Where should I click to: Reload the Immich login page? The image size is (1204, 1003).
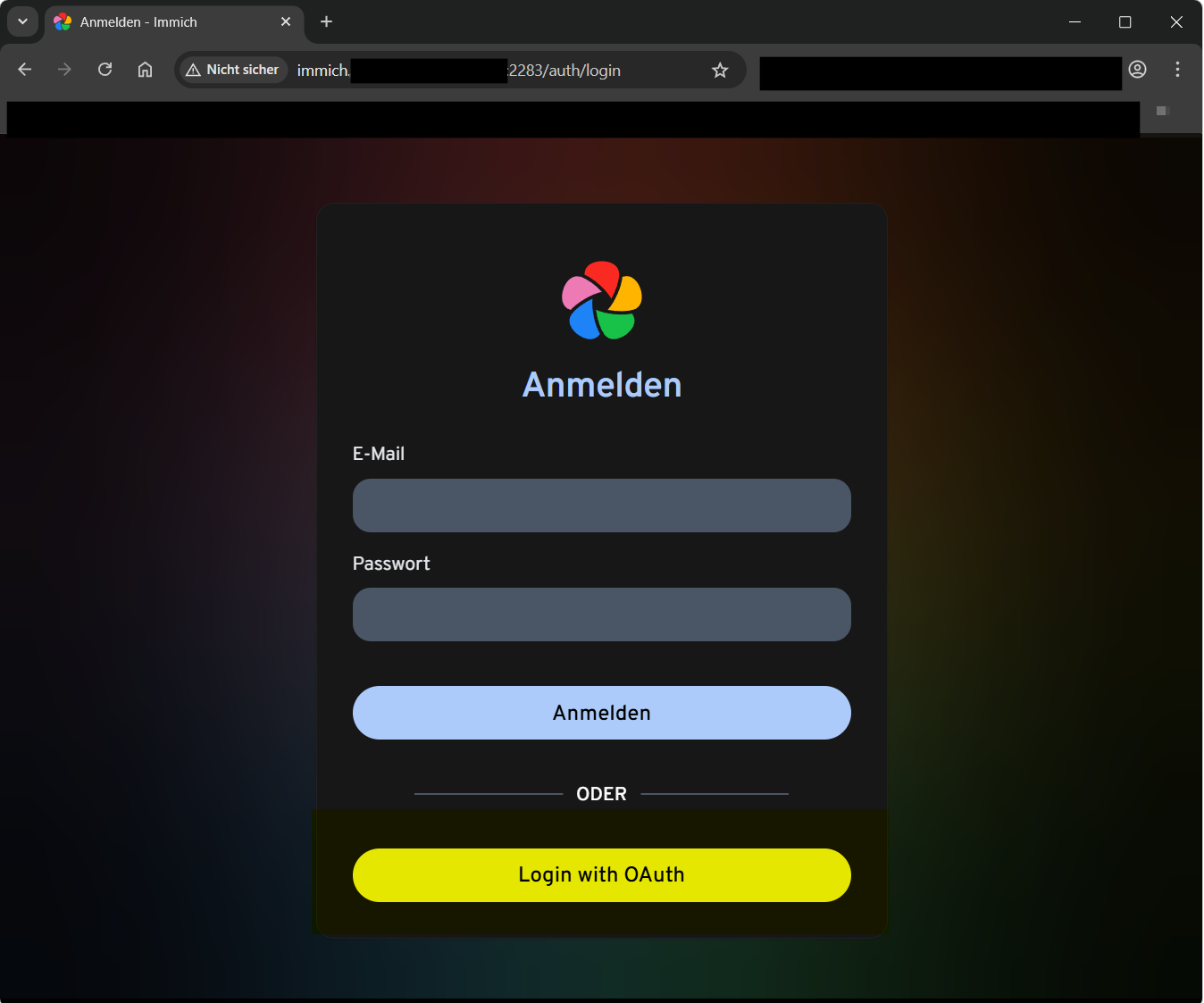(x=105, y=70)
